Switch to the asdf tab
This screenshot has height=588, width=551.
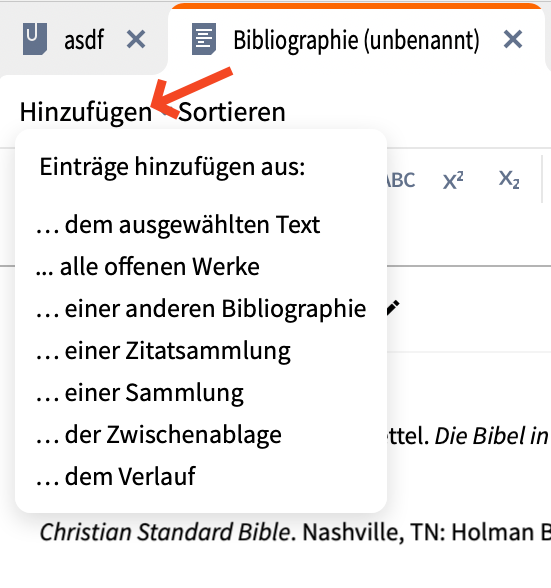tap(84, 39)
